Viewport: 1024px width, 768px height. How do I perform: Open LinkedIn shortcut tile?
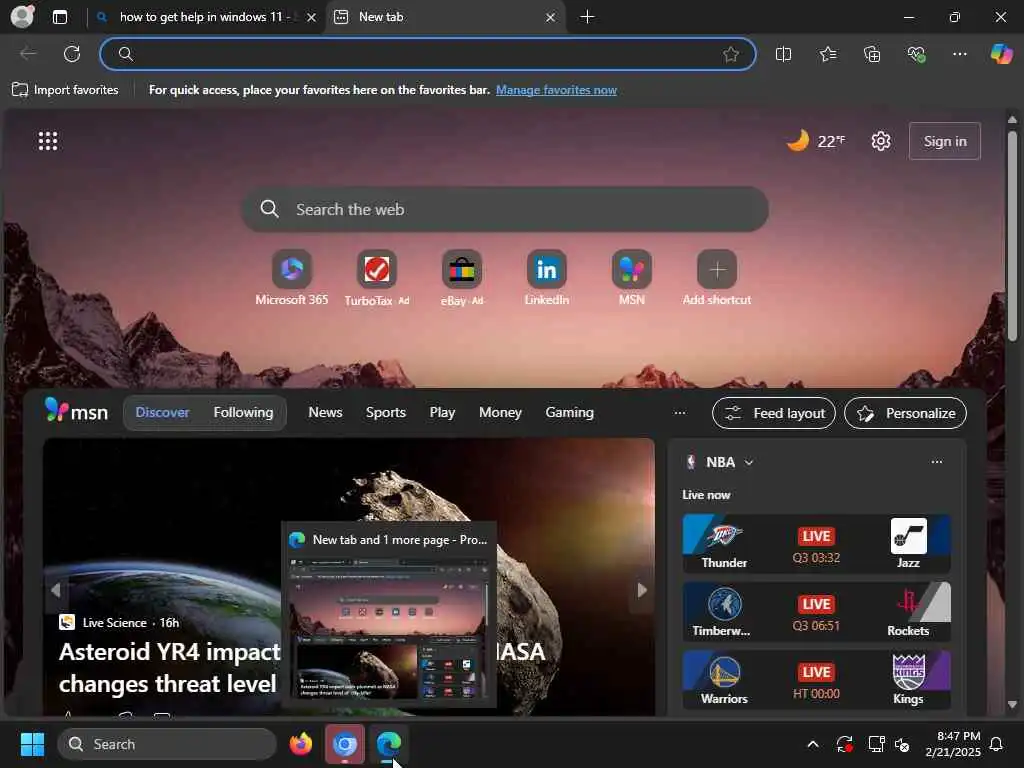click(x=547, y=278)
